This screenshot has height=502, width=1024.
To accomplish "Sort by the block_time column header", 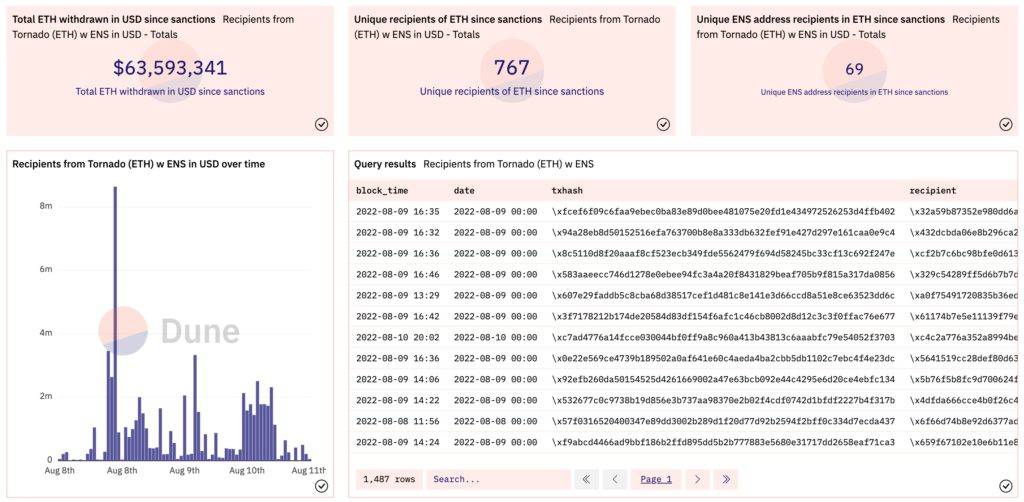I will point(385,190).
